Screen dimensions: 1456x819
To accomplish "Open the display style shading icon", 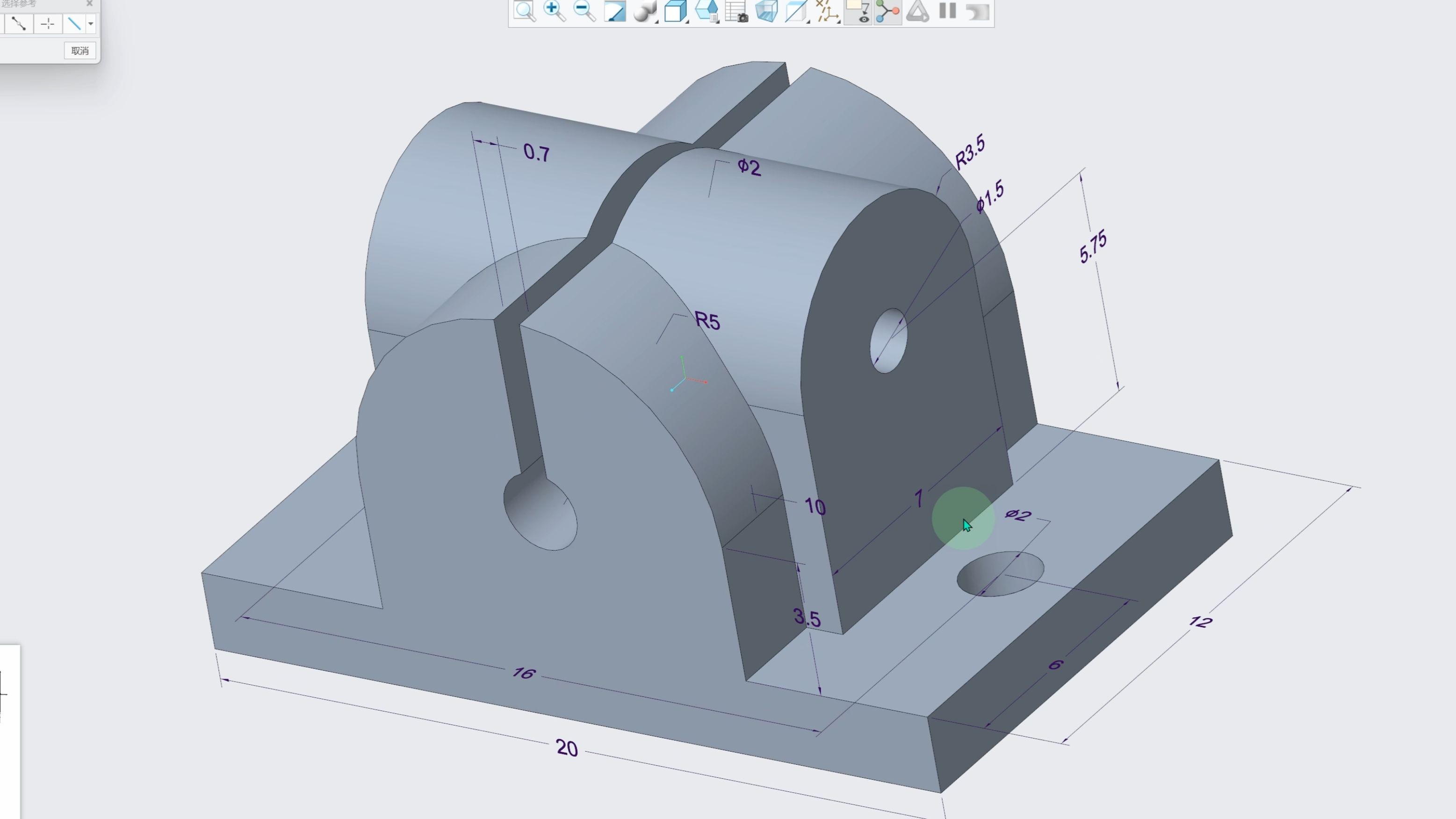I will (644, 11).
